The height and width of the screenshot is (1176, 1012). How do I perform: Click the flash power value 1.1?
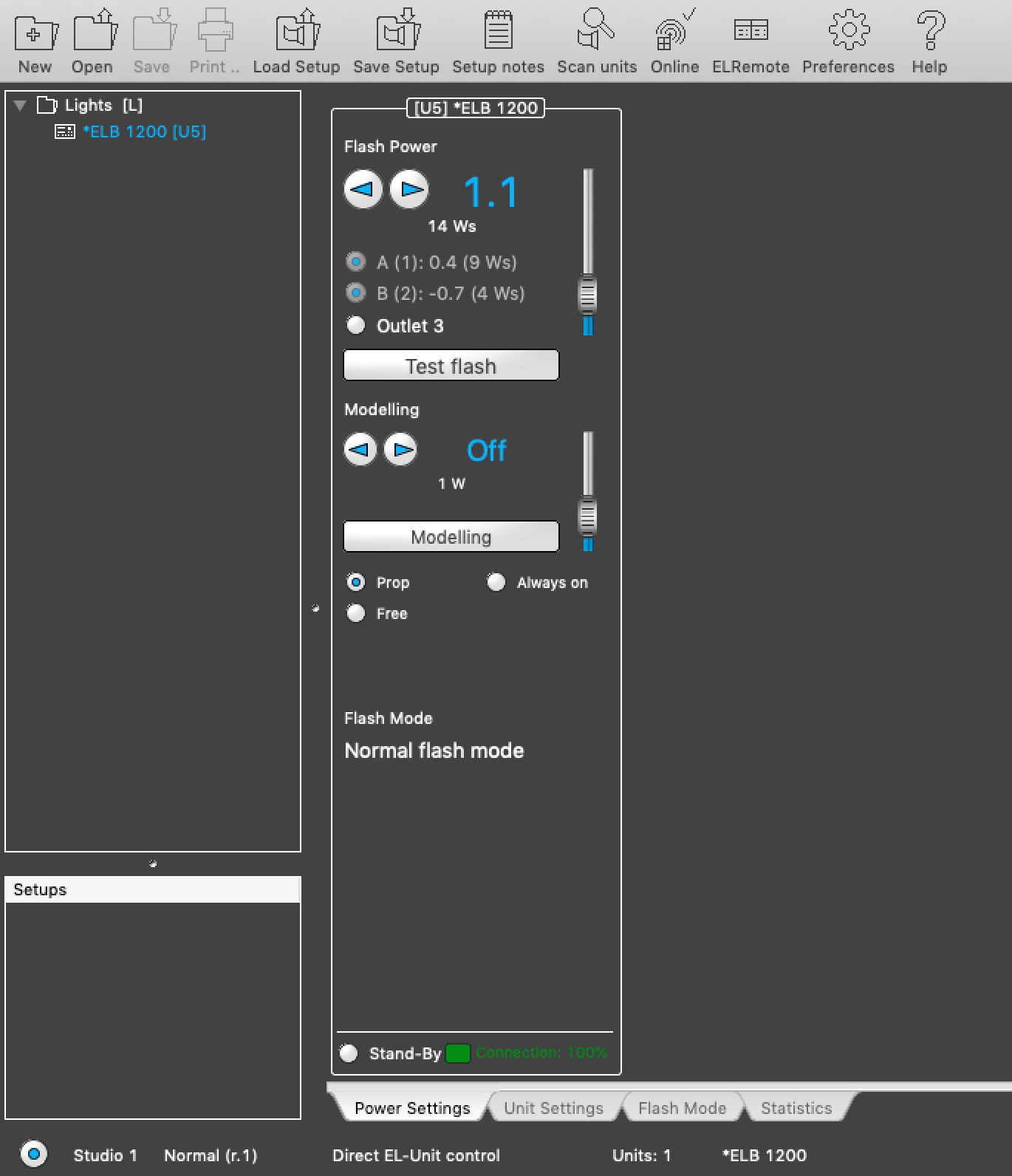491,192
